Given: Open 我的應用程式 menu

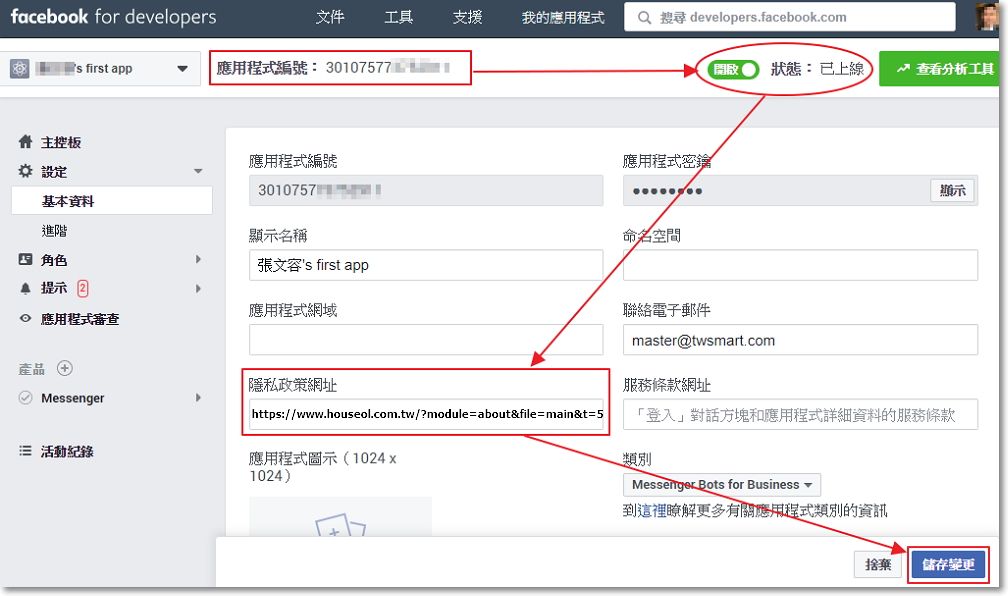Looking at the screenshot, I should pyautogui.click(x=563, y=17).
